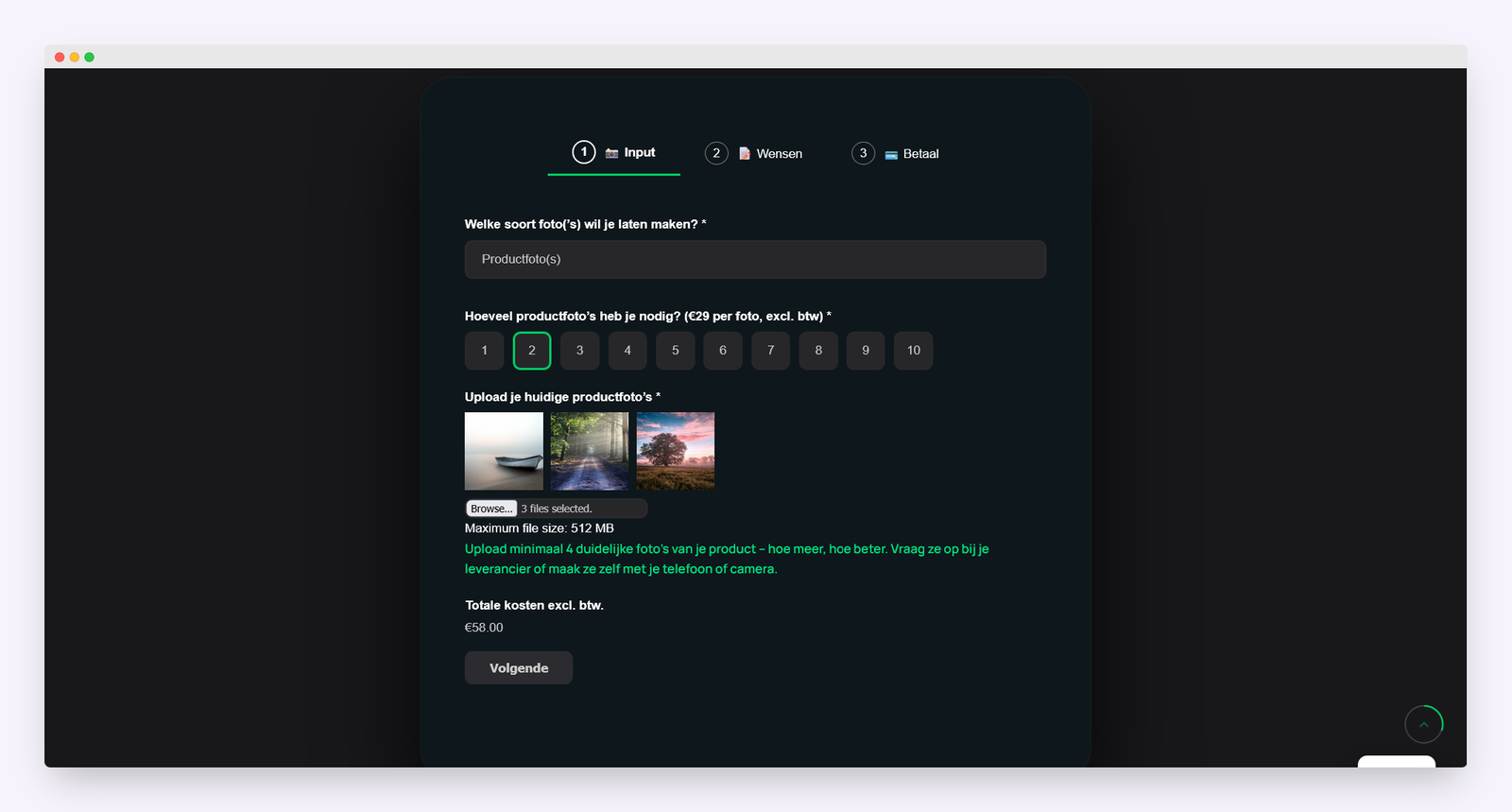This screenshot has width=1512, height=812.
Task: Open the forest path photo thumbnail
Action: click(x=590, y=451)
